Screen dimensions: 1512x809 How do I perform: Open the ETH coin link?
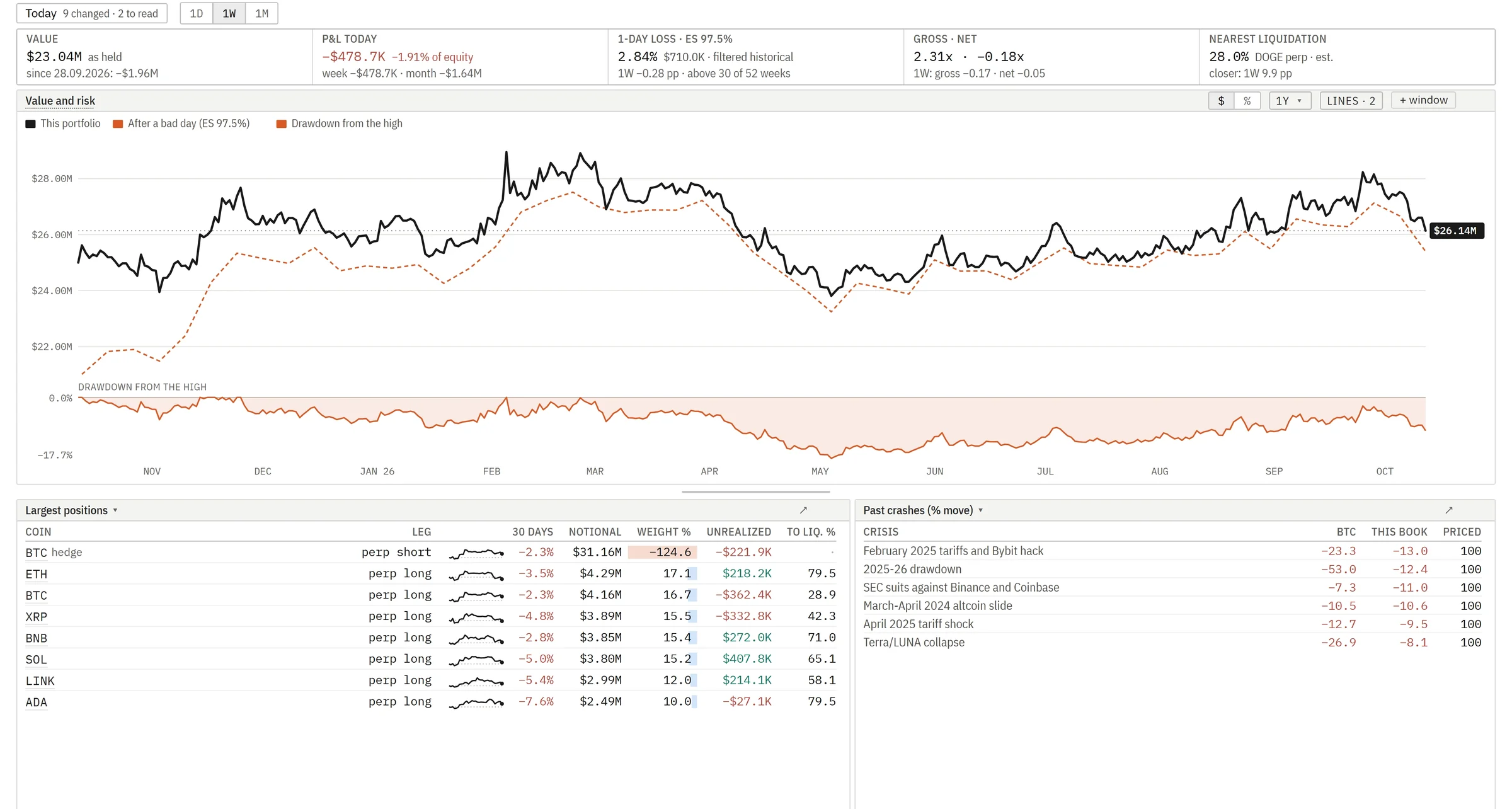(37, 574)
